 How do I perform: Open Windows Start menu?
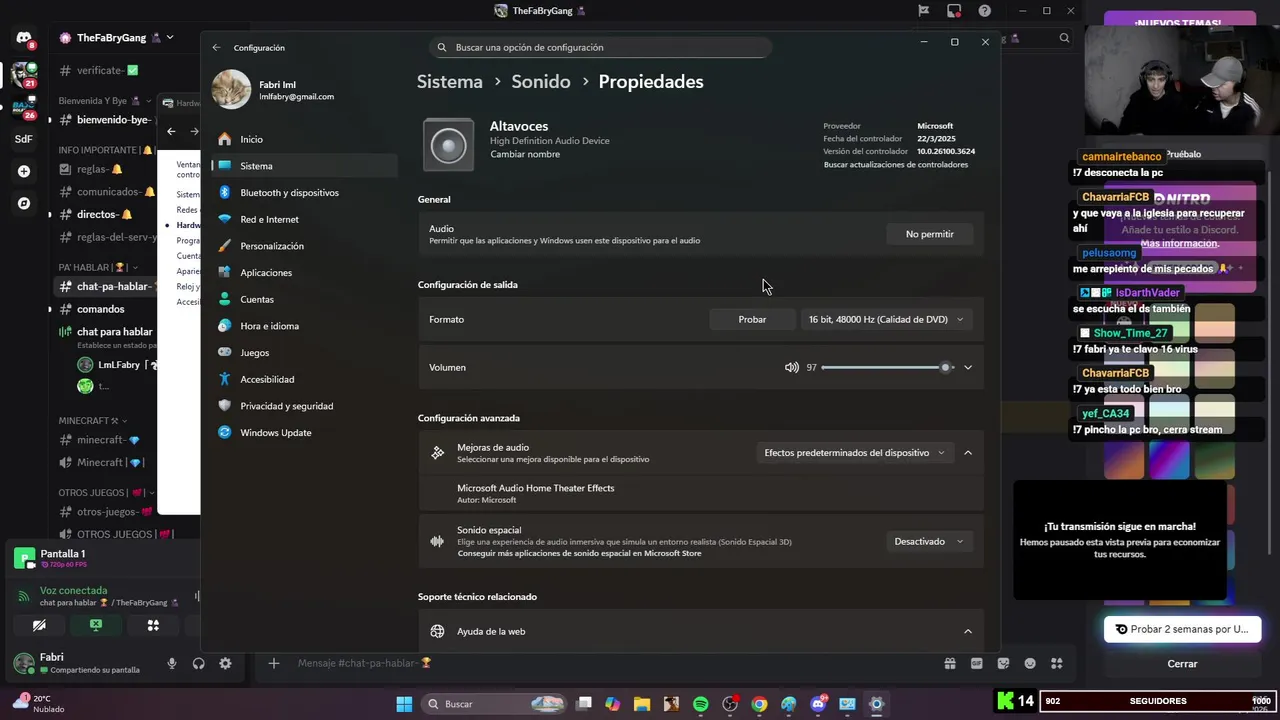[404, 704]
